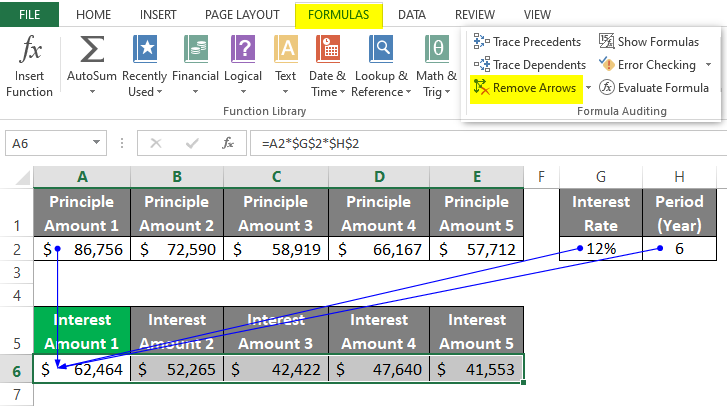727x406 pixels.
Task: Open Recently Used functions icon
Action: click(x=145, y=49)
